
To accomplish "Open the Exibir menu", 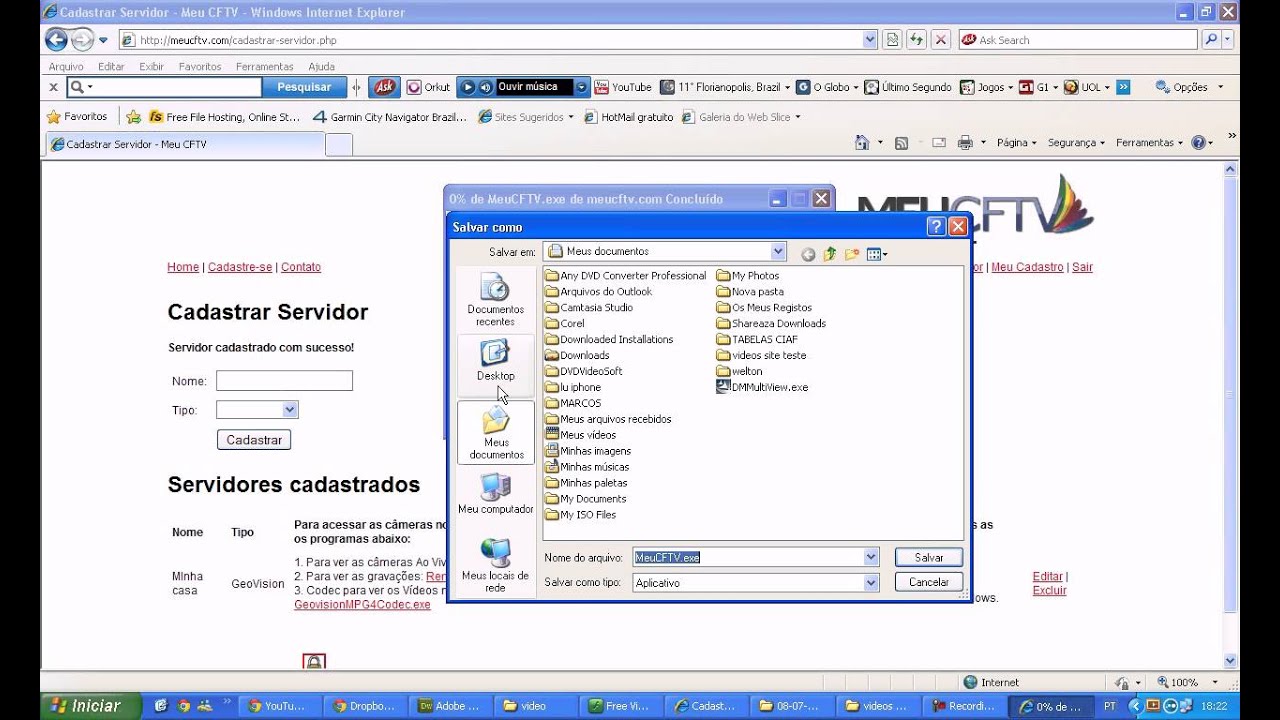I will [x=151, y=66].
